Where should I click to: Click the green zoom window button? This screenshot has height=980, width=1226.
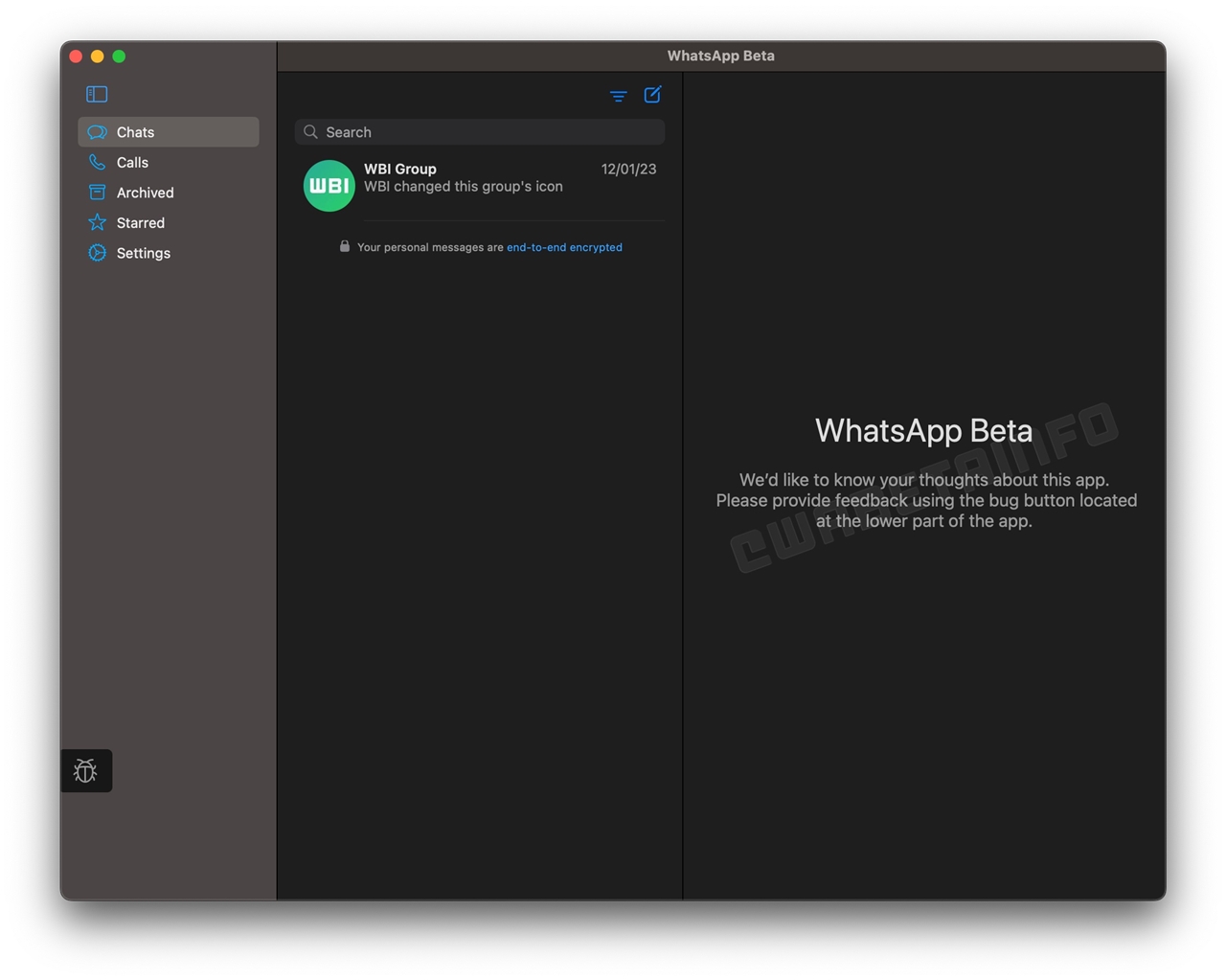[119, 56]
